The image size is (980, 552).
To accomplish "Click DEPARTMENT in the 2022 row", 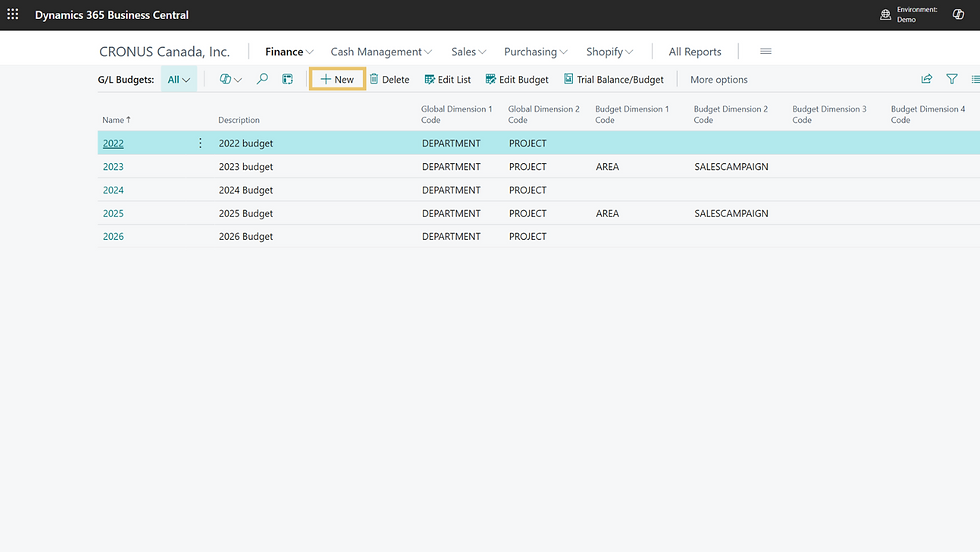I will coord(451,143).
